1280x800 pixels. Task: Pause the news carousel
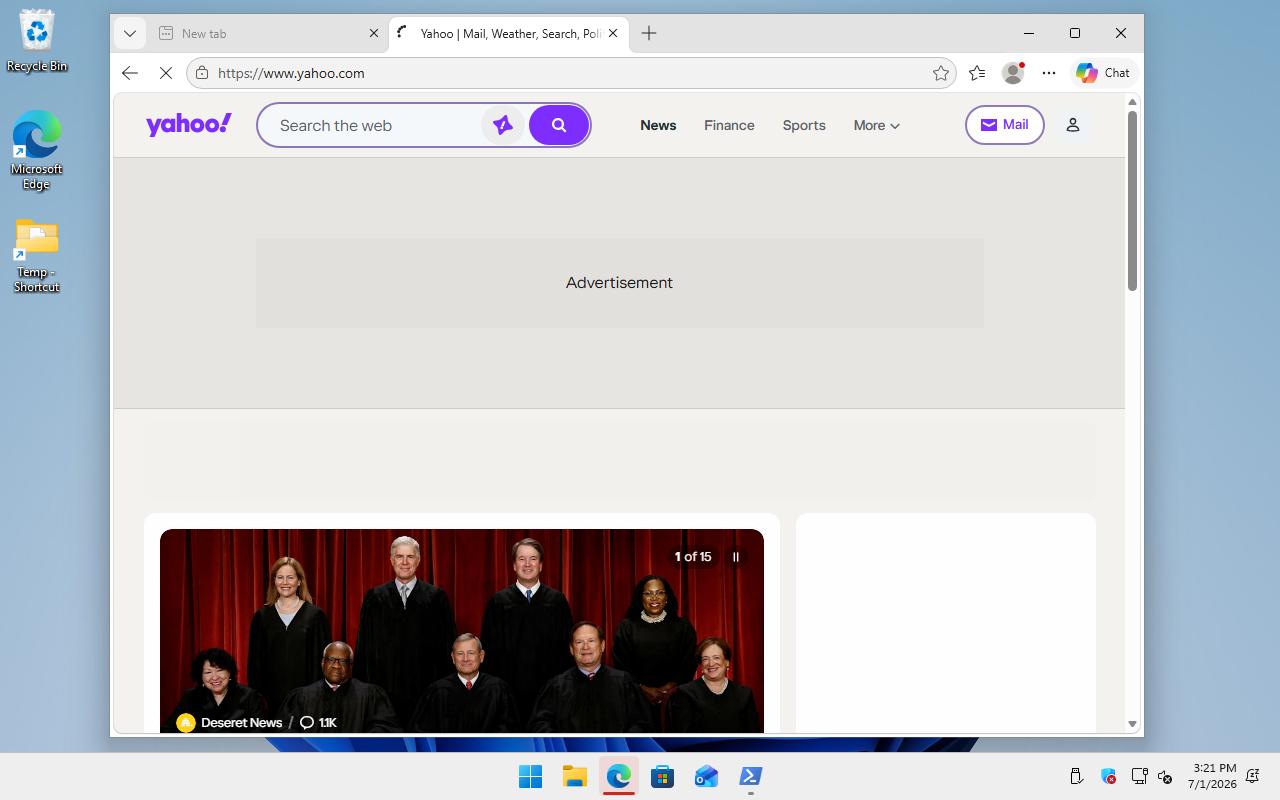click(x=736, y=557)
